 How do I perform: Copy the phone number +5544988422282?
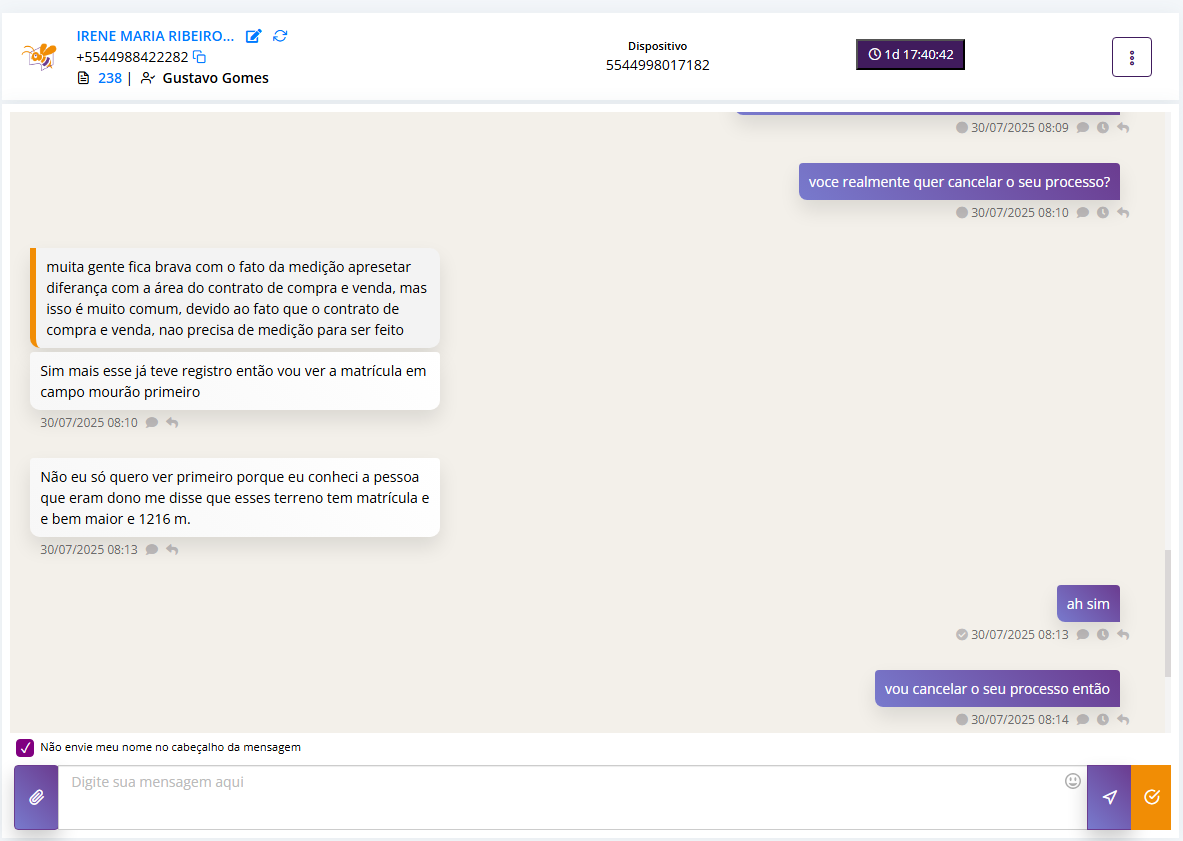point(199,57)
